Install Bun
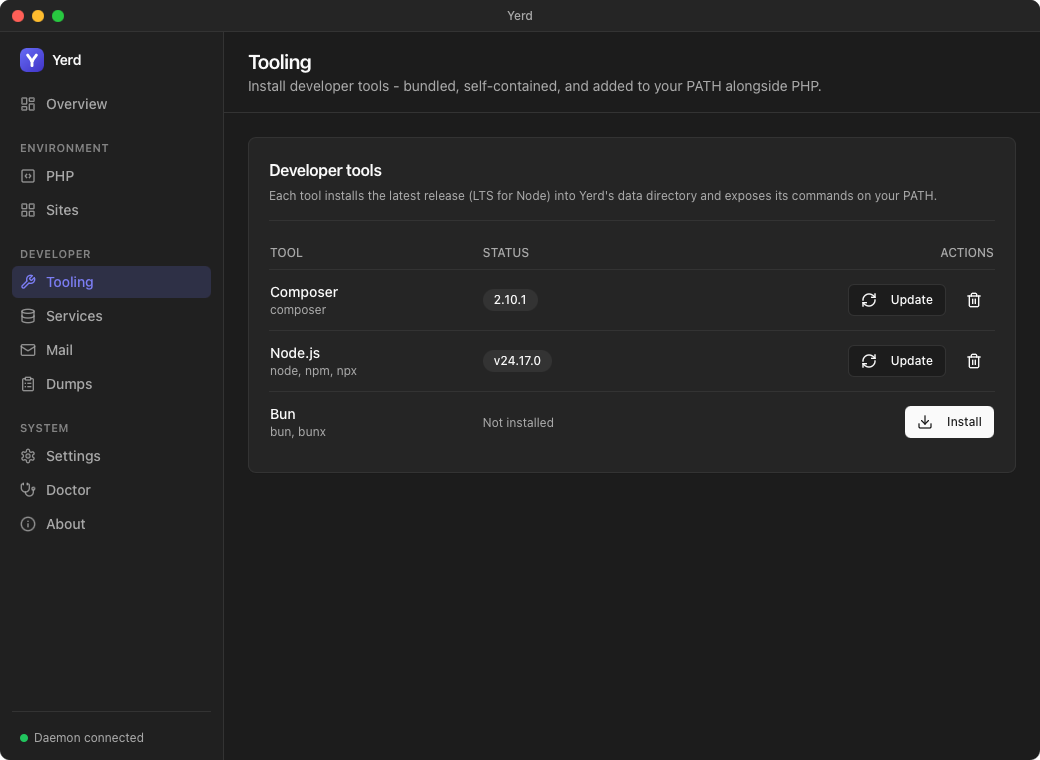This screenshot has width=1040, height=760. pyautogui.click(x=949, y=422)
